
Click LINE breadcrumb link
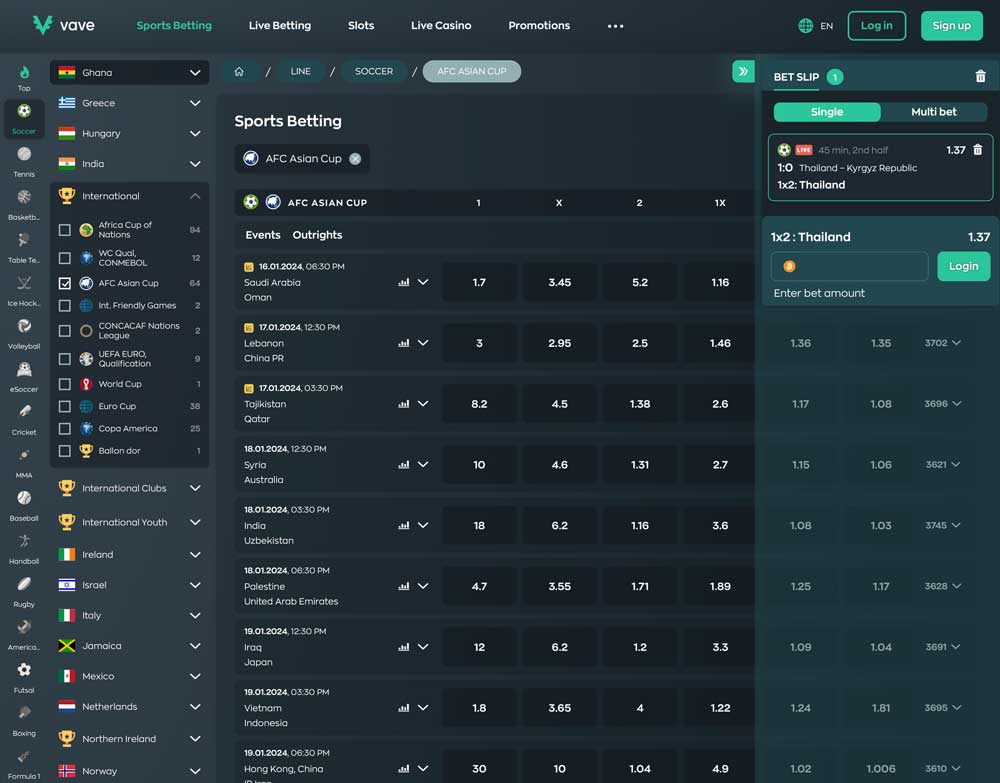300,71
